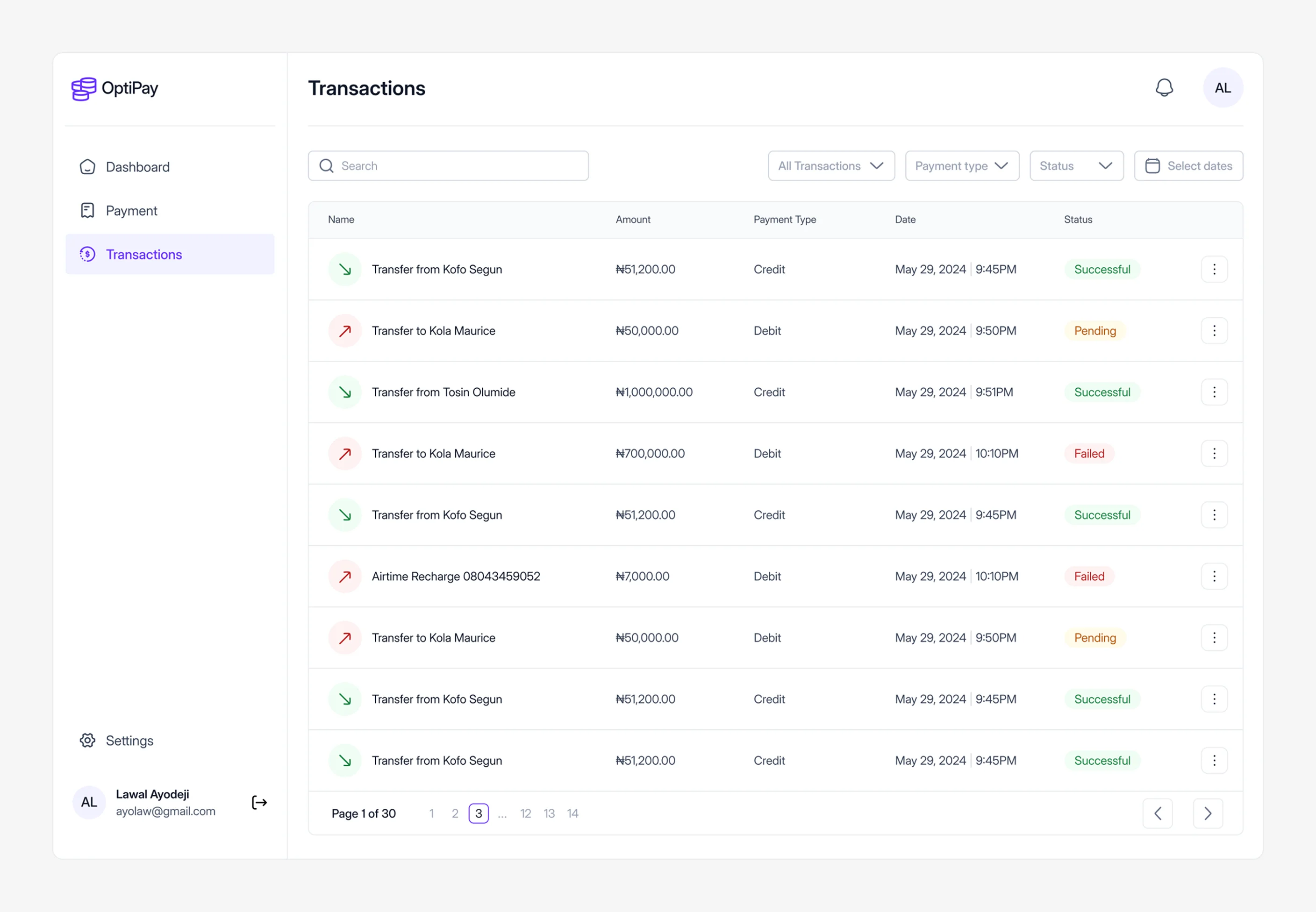Click Name column header
Screen dimensions: 1316x912
point(341,220)
